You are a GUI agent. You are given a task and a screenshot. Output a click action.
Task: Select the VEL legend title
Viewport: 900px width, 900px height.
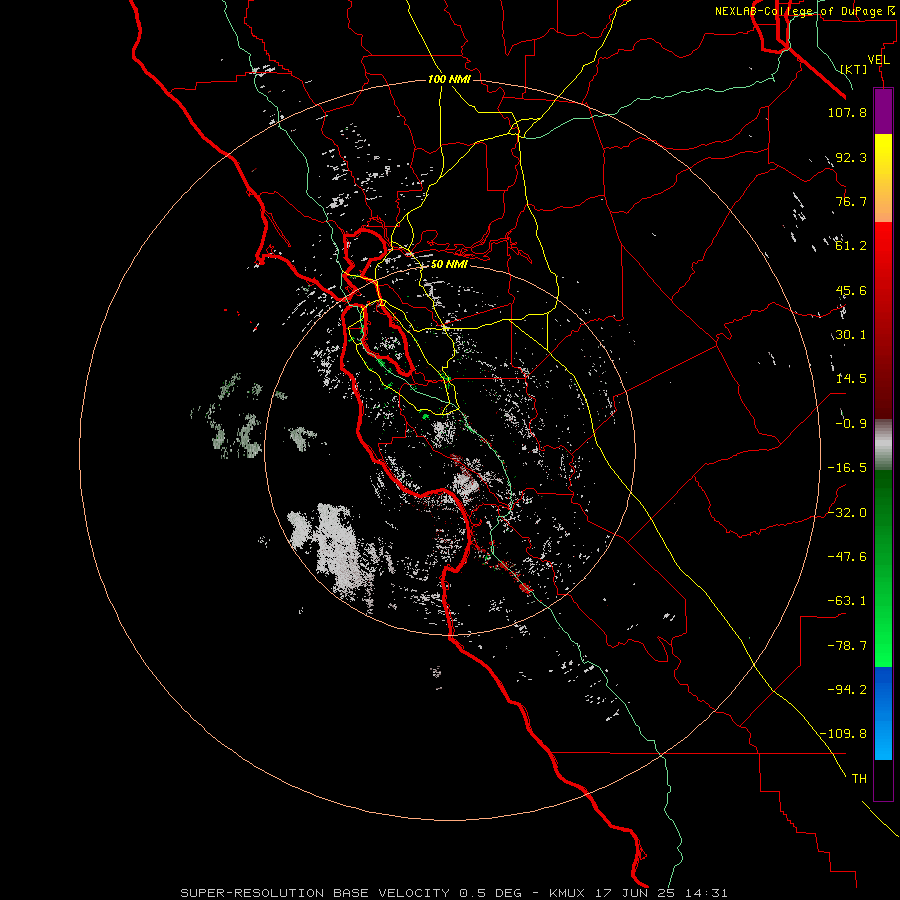[878, 59]
